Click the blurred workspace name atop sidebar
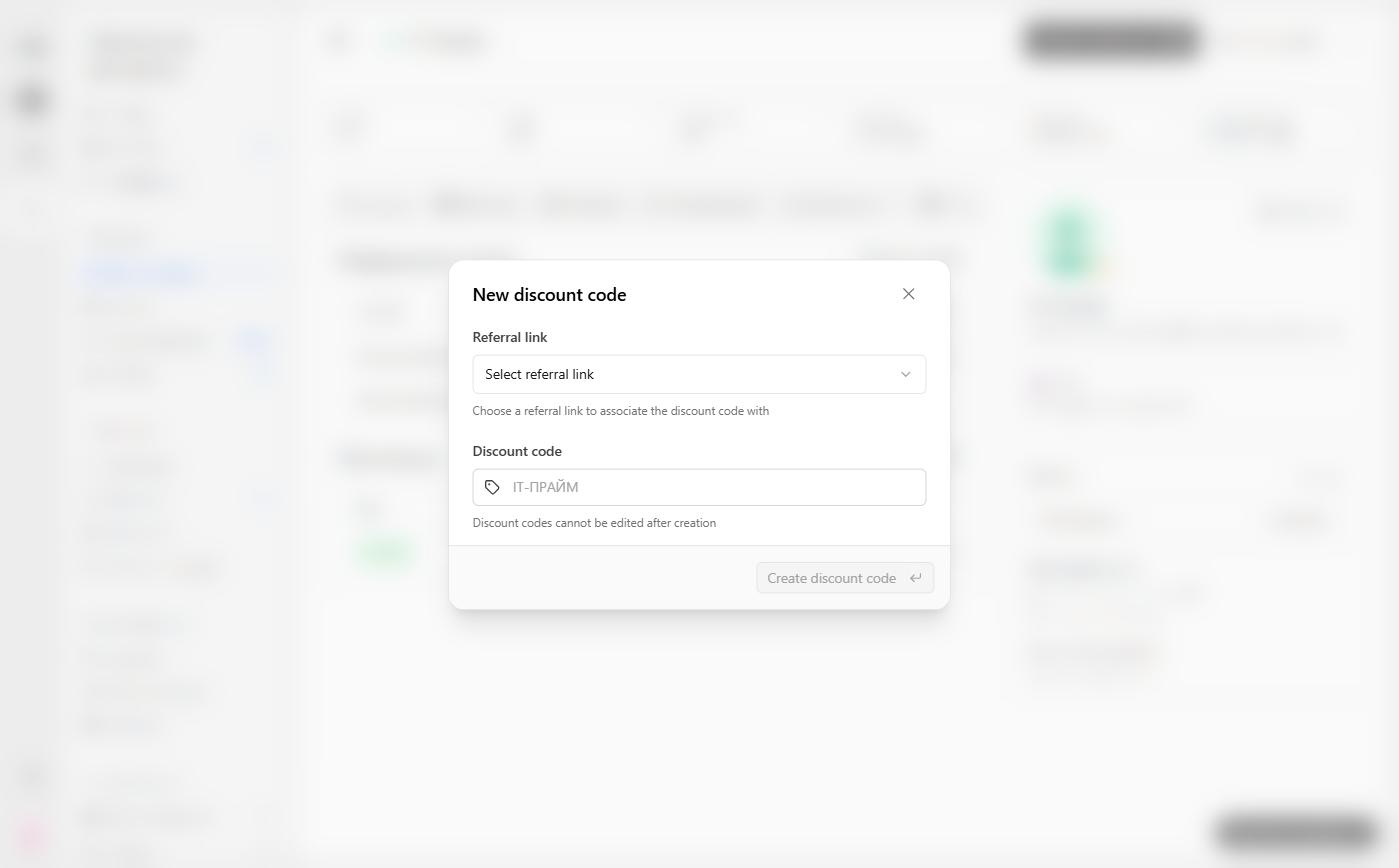Image resolution: width=1399 pixels, height=868 pixels. click(143, 57)
